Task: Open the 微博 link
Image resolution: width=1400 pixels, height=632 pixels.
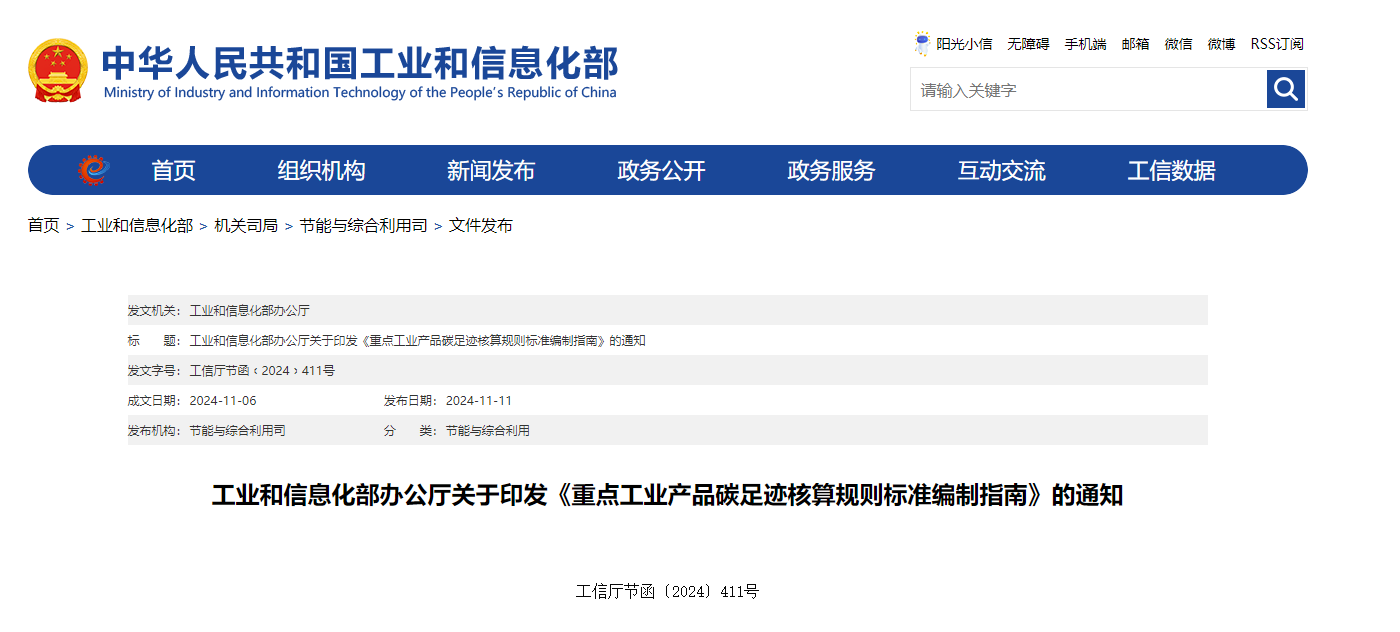Action: (1221, 44)
